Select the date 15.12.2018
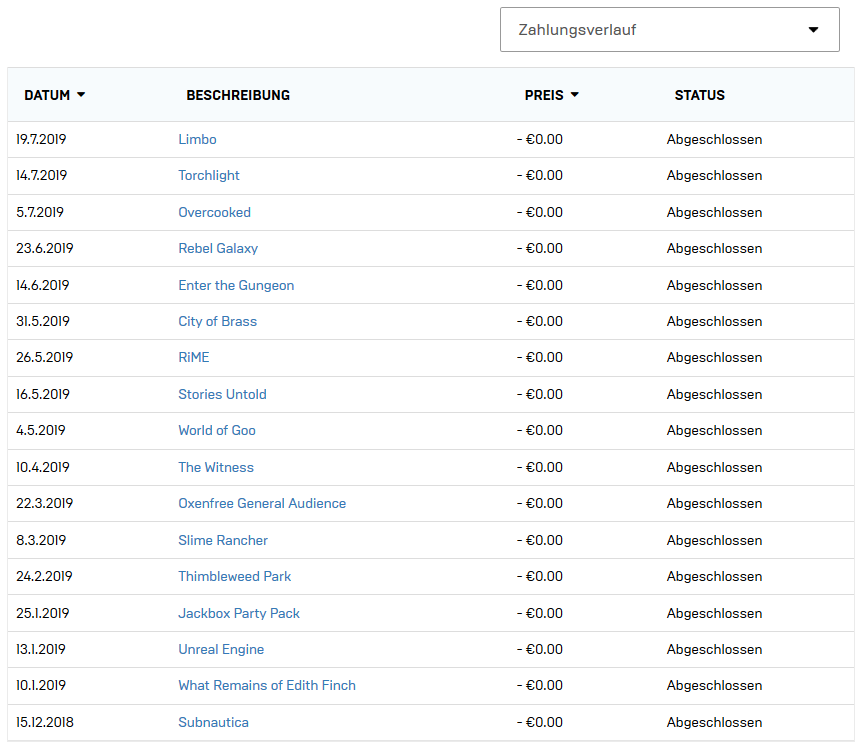Image resolution: width=862 pixels, height=748 pixels. 45,723
